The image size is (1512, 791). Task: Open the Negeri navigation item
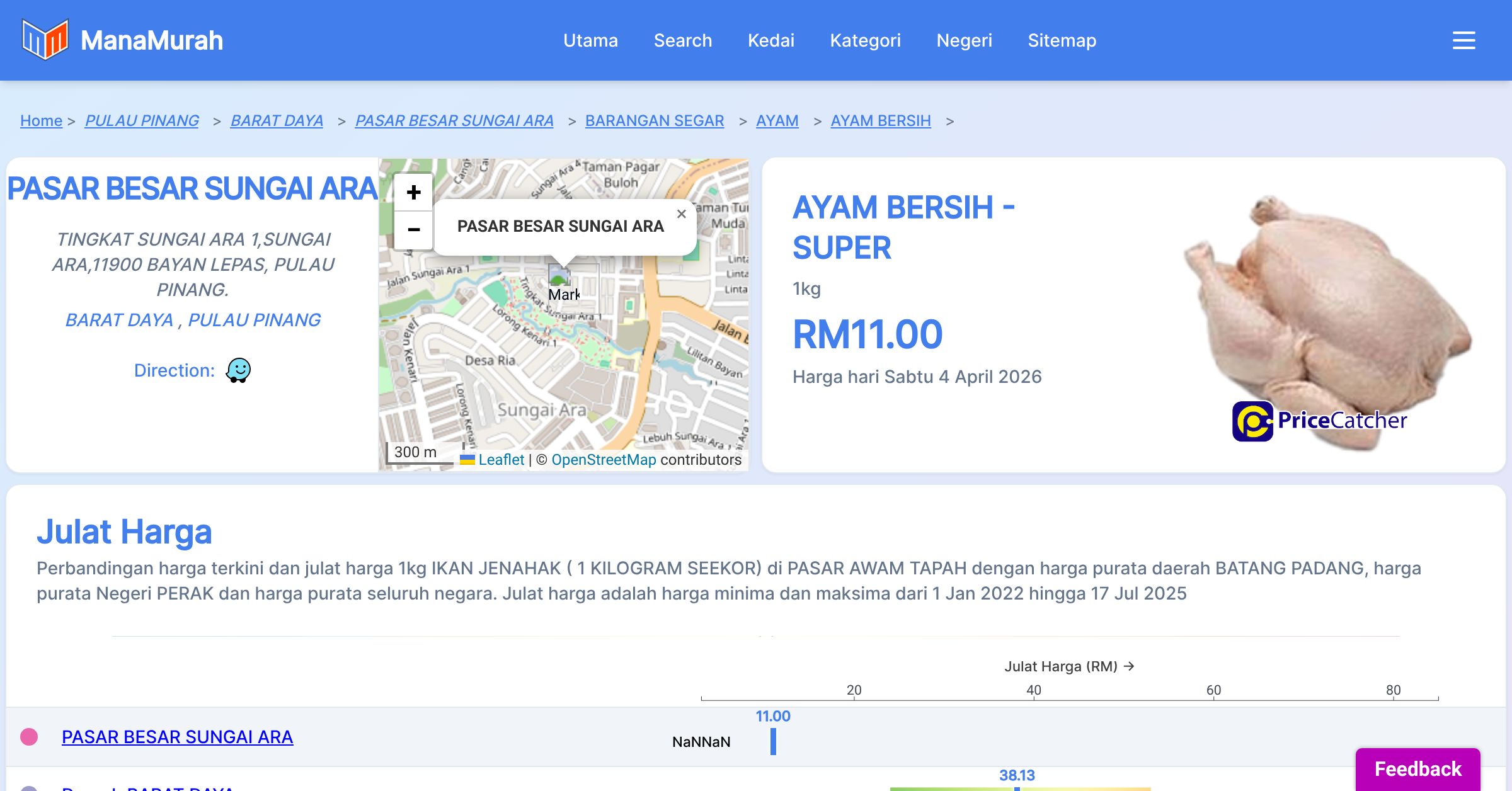pyautogui.click(x=964, y=40)
